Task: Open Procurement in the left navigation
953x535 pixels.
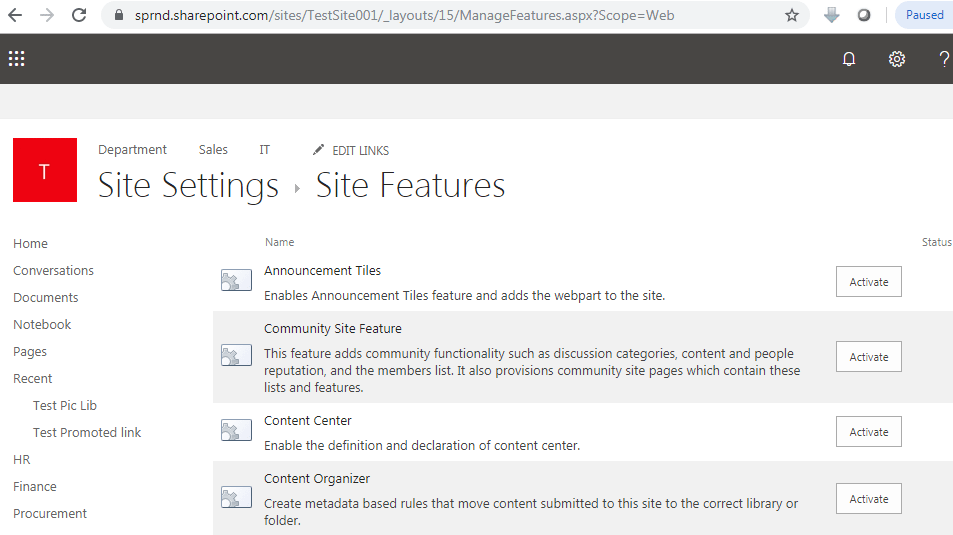Action: (x=50, y=514)
